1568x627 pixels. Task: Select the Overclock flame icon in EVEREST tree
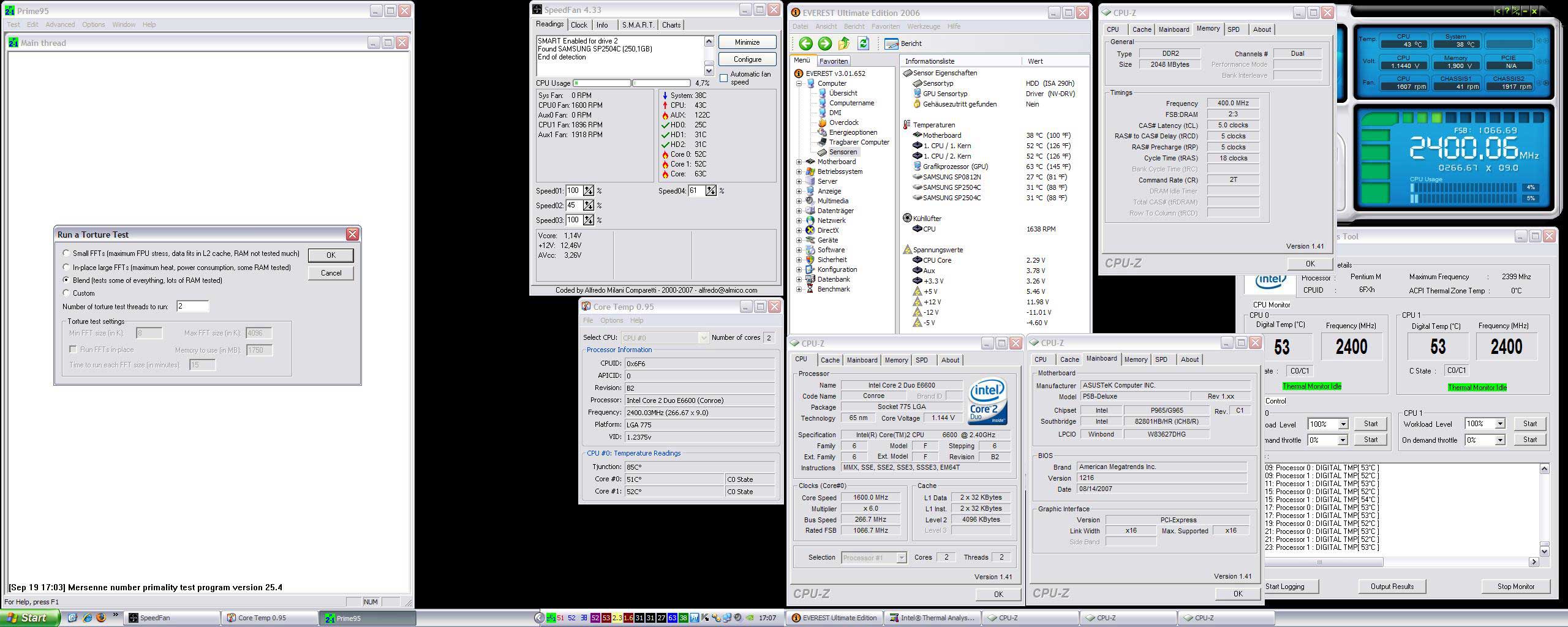tap(822, 122)
